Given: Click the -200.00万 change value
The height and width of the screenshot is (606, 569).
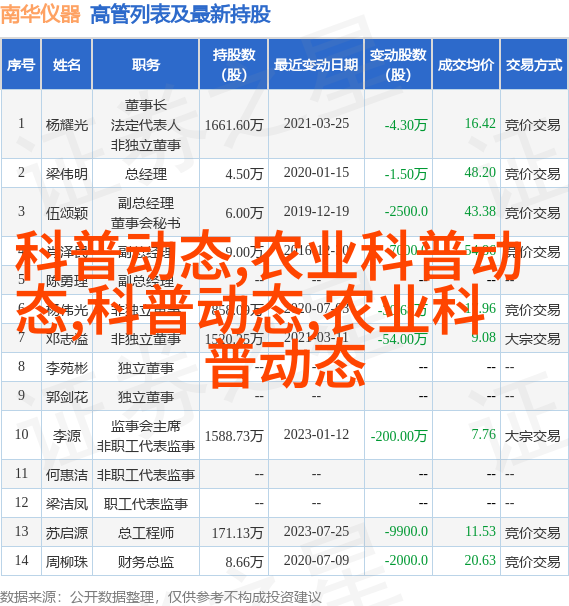Looking at the screenshot, I should coord(399,436).
